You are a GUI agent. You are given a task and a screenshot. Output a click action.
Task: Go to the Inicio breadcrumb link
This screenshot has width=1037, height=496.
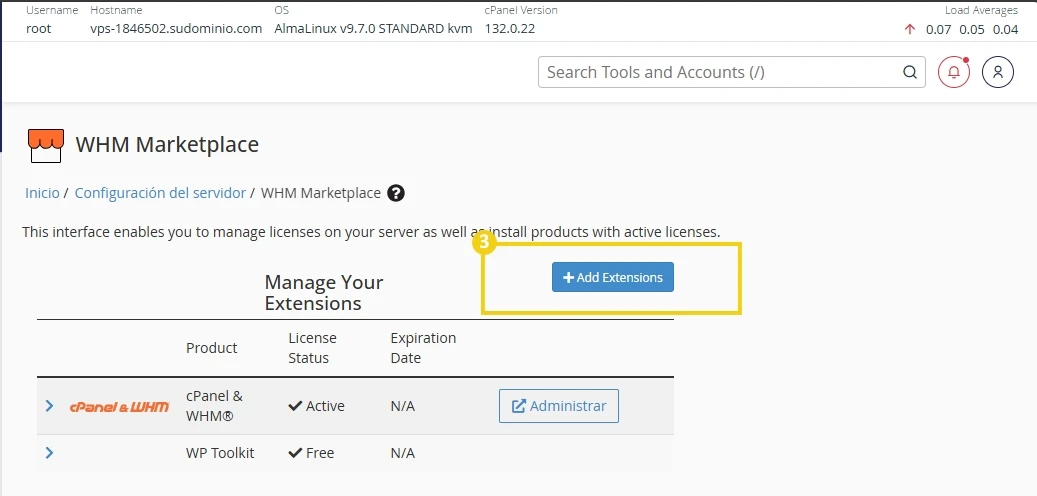pyautogui.click(x=42, y=193)
